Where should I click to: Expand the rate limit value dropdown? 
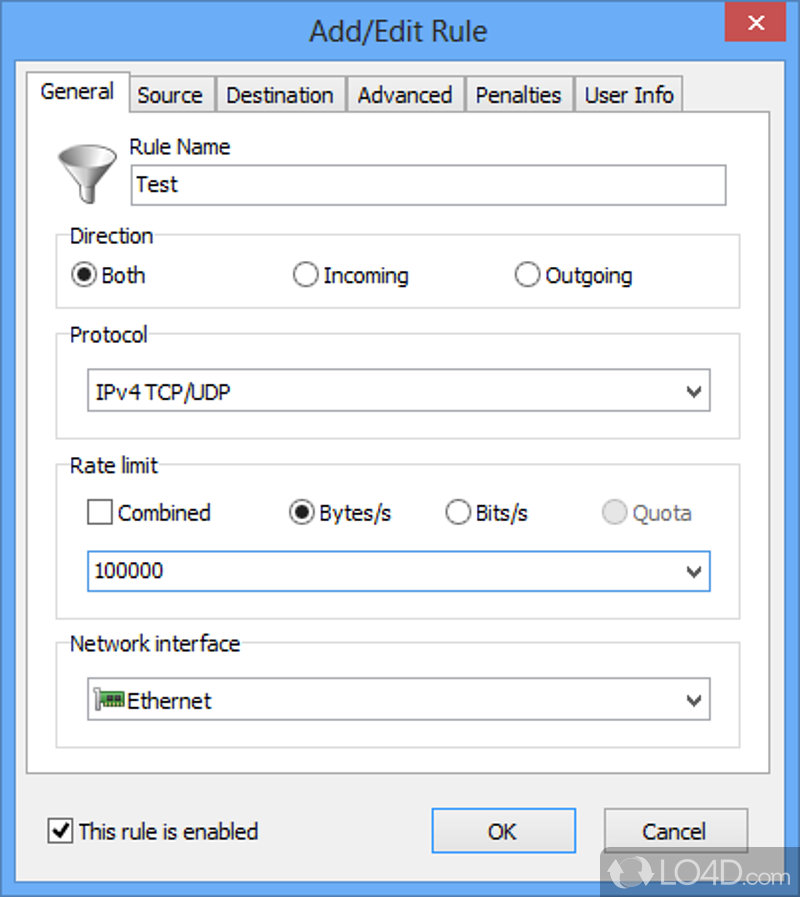pos(694,572)
